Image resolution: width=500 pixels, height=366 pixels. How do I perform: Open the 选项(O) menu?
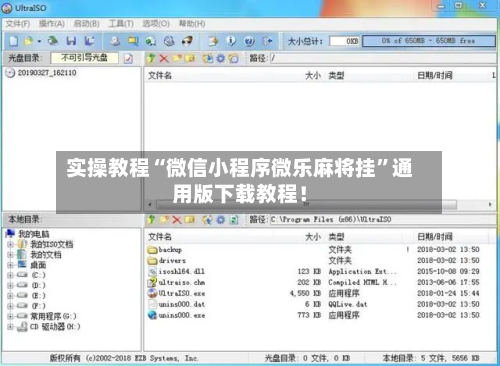click(x=156, y=24)
